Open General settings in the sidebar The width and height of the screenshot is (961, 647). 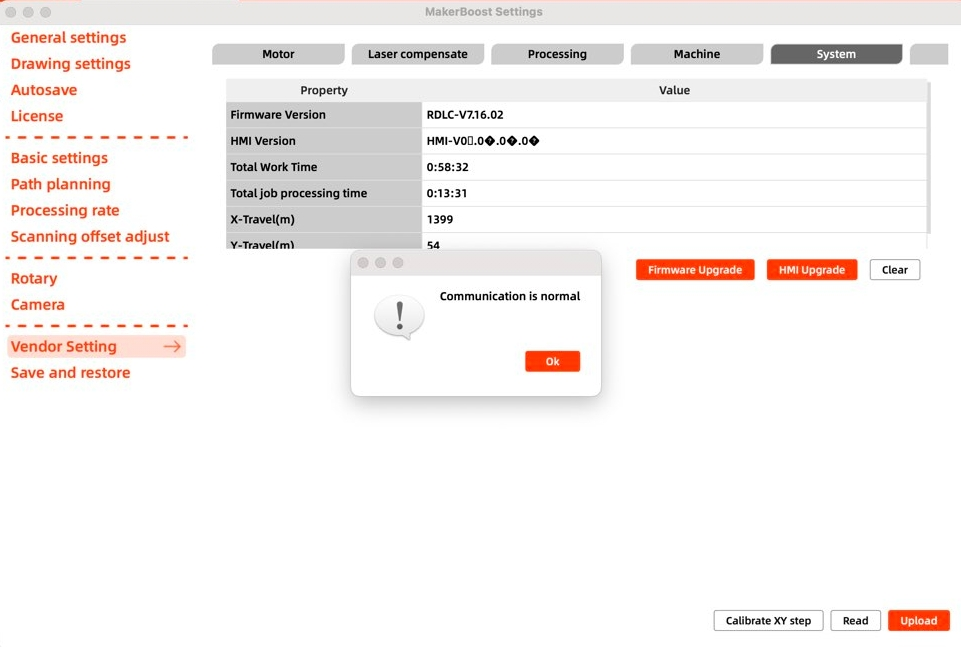click(68, 38)
